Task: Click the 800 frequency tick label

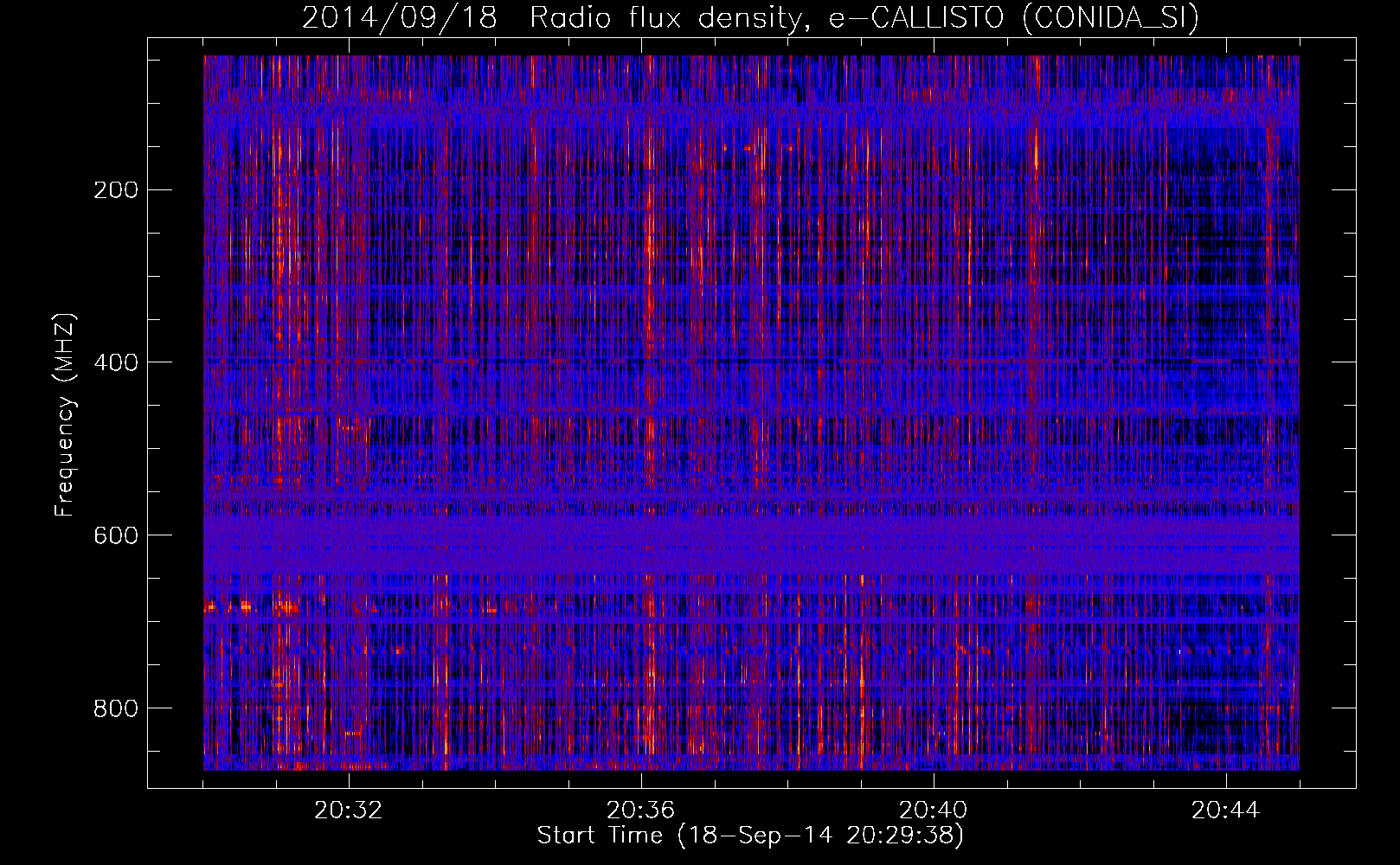Action: pos(116,708)
